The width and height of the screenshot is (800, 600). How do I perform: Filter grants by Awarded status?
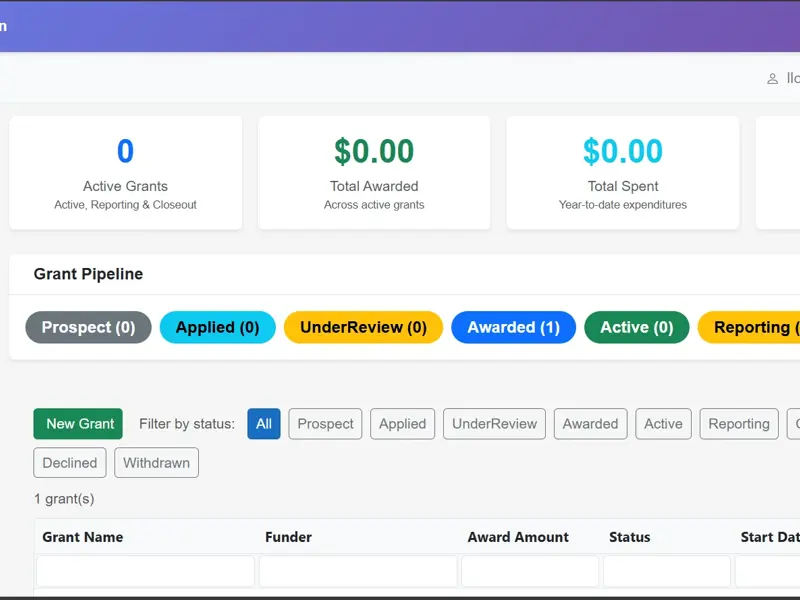pyautogui.click(x=590, y=423)
